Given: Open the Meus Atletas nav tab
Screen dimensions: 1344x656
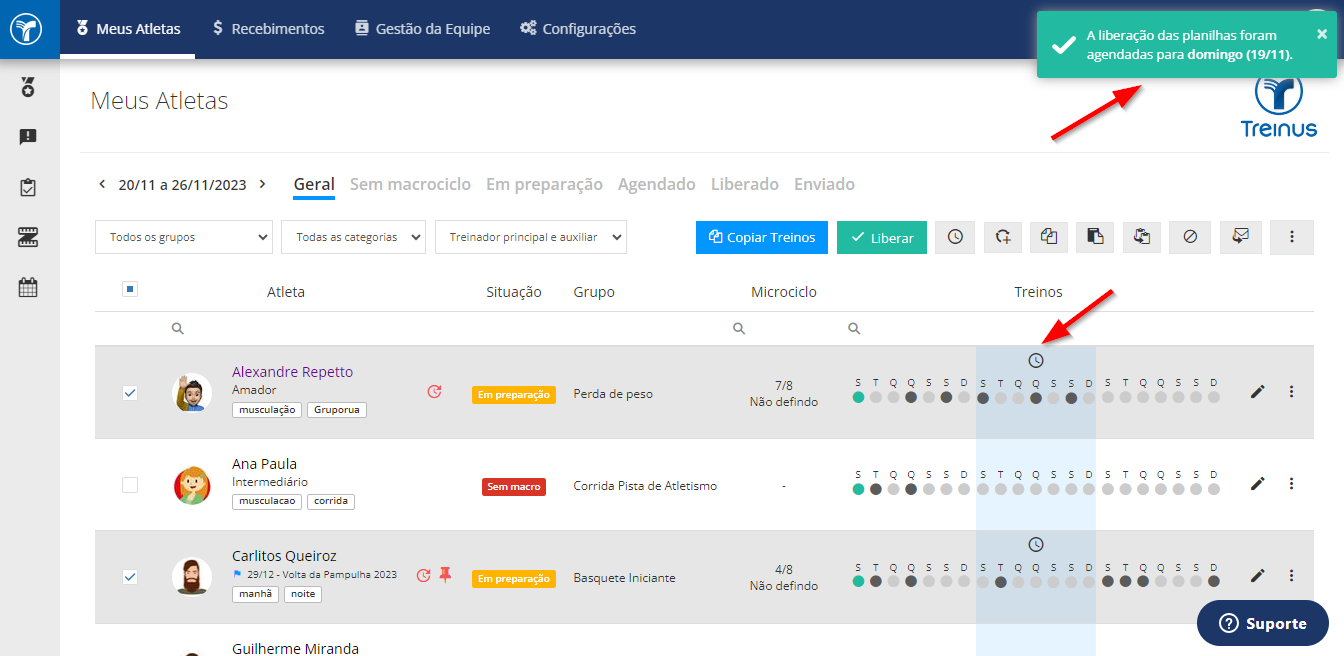Looking at the screenshot, I should (x=128, y=29).
